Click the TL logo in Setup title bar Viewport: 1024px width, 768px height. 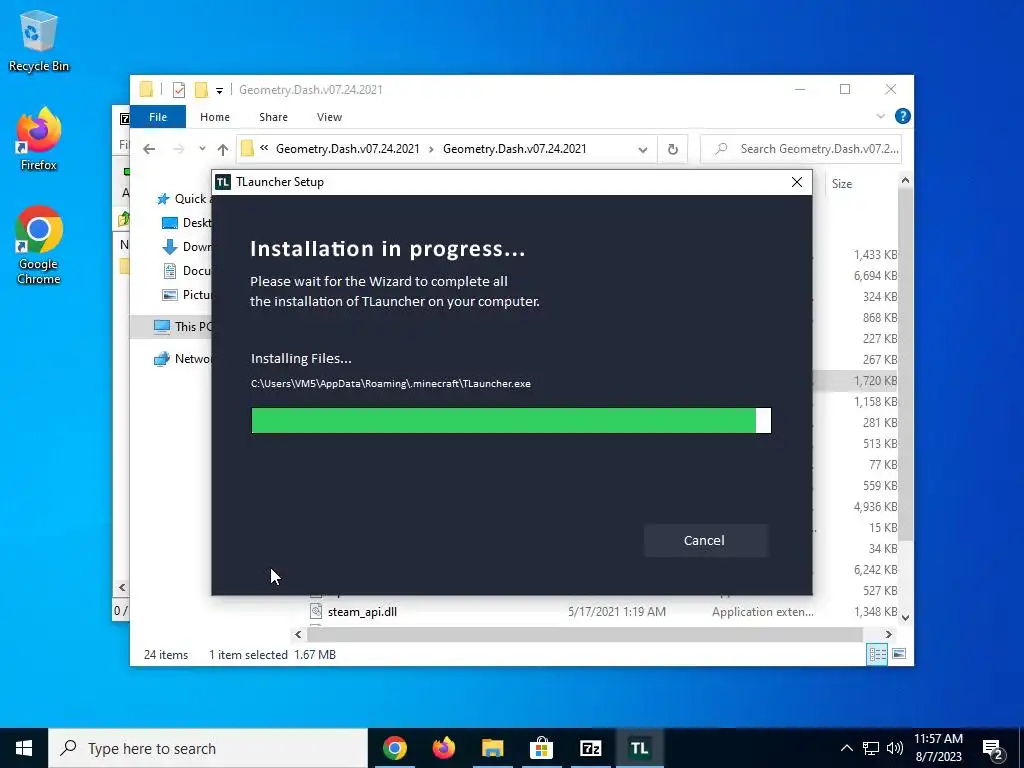(223, 182)
